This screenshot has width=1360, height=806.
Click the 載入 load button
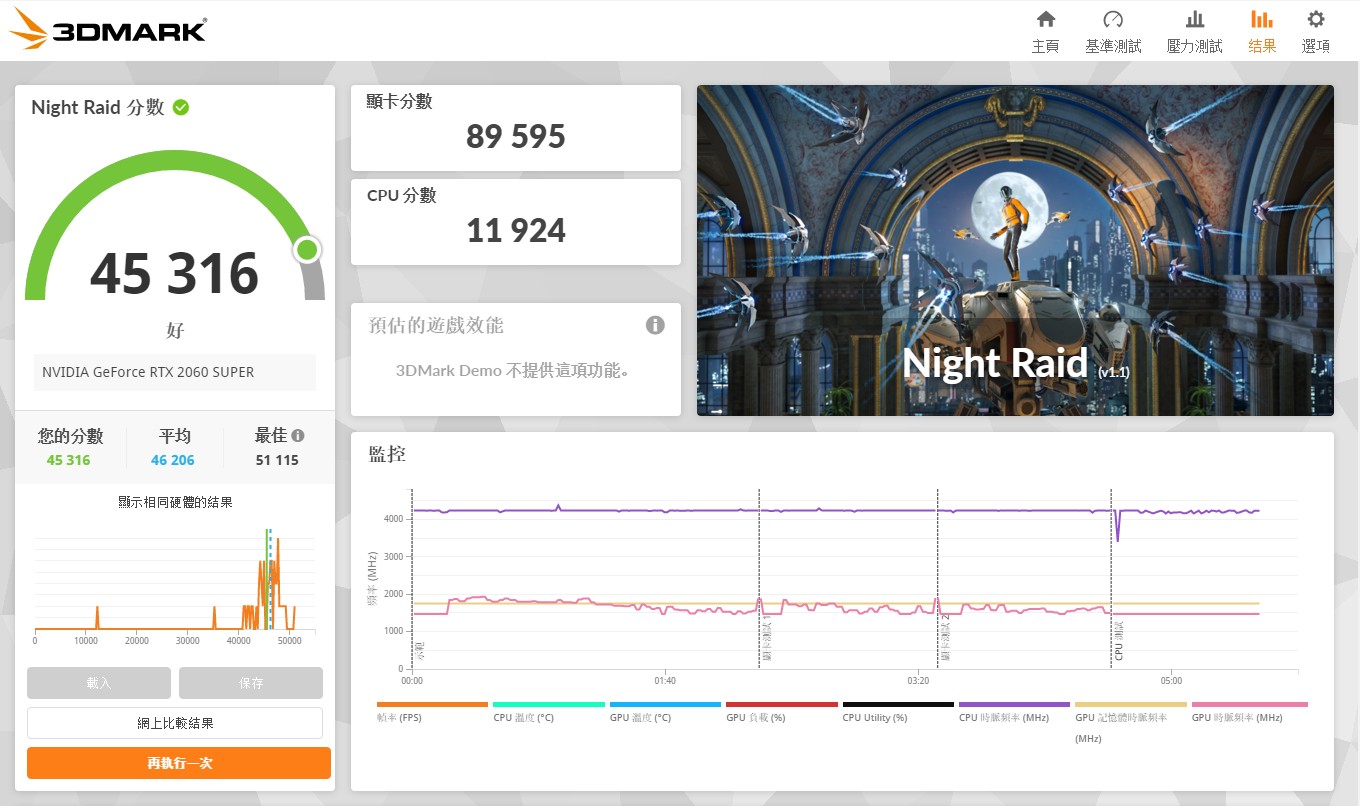(x=99, y=683)
